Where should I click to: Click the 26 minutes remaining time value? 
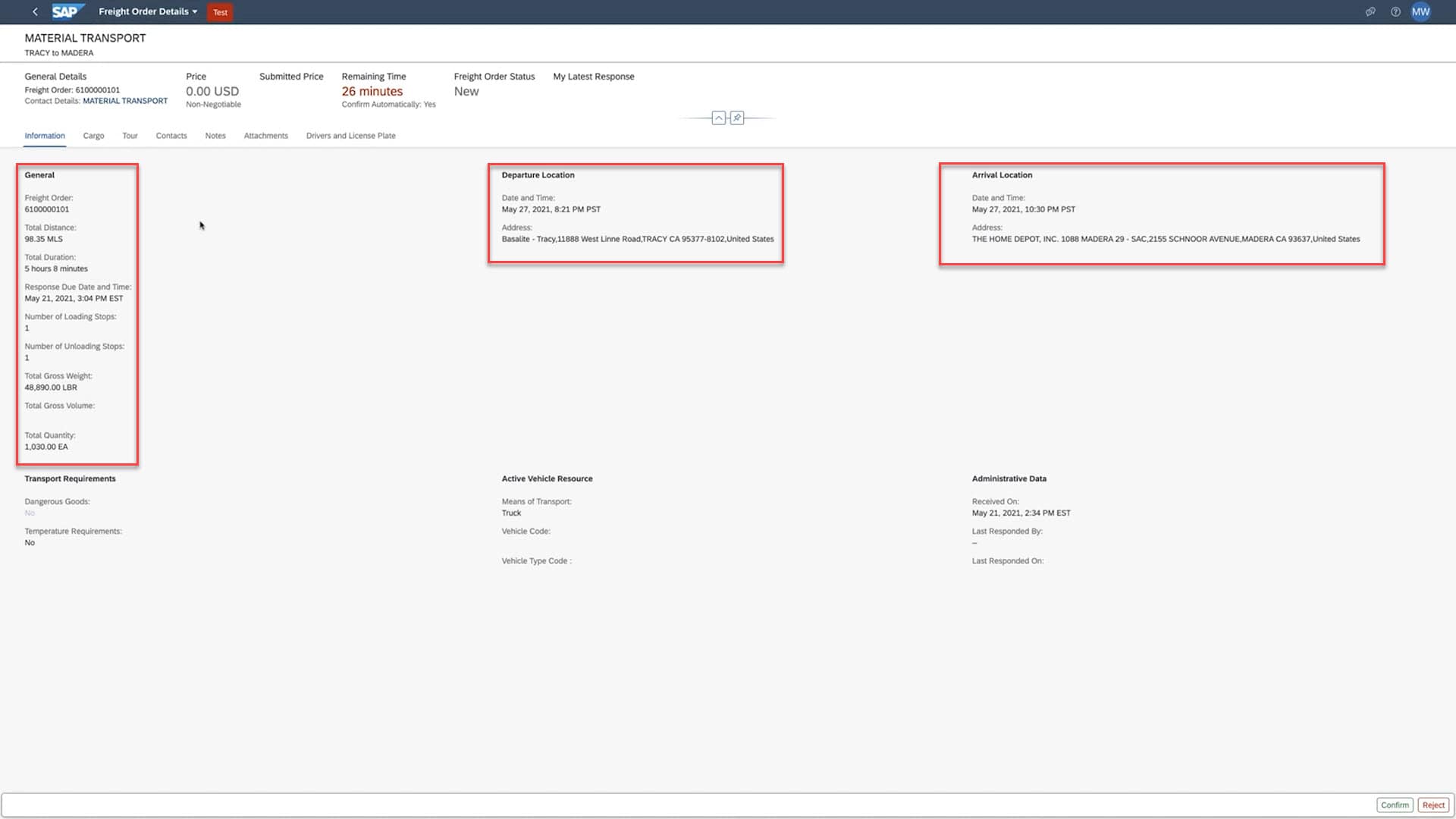[x=372, y=91]
